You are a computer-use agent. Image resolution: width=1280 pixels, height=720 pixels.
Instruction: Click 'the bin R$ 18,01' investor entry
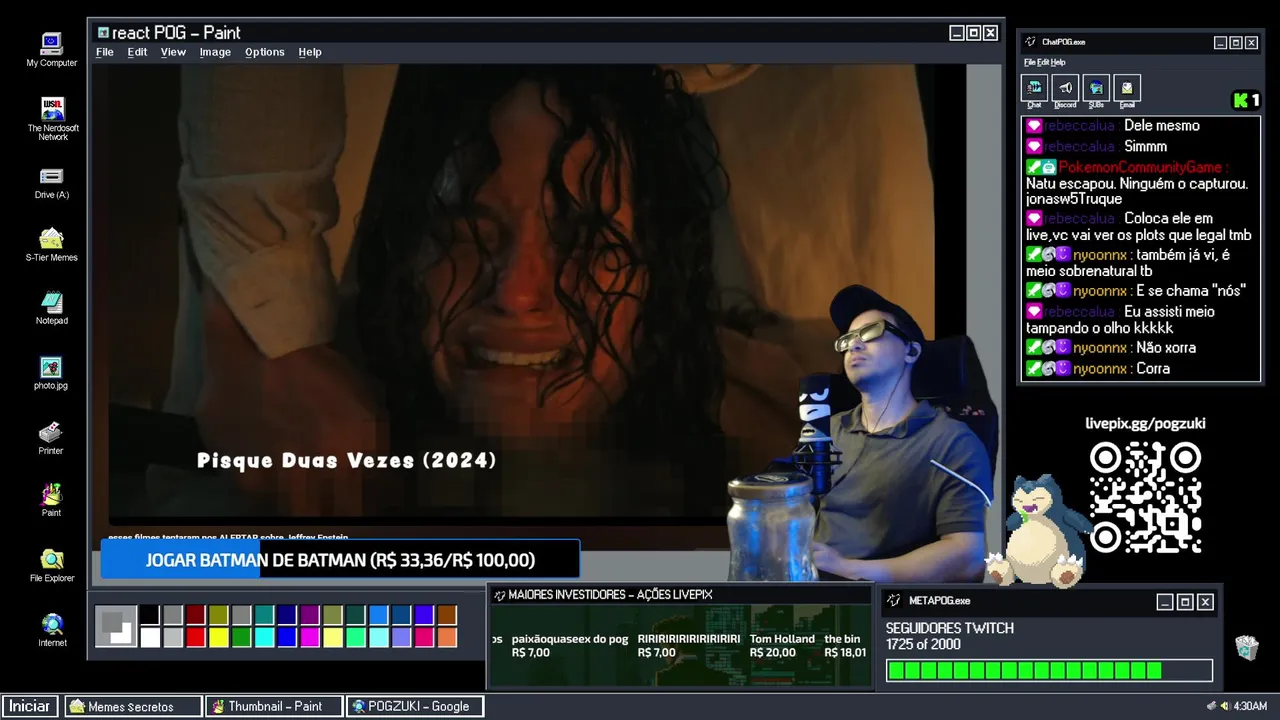click(845, 645)
